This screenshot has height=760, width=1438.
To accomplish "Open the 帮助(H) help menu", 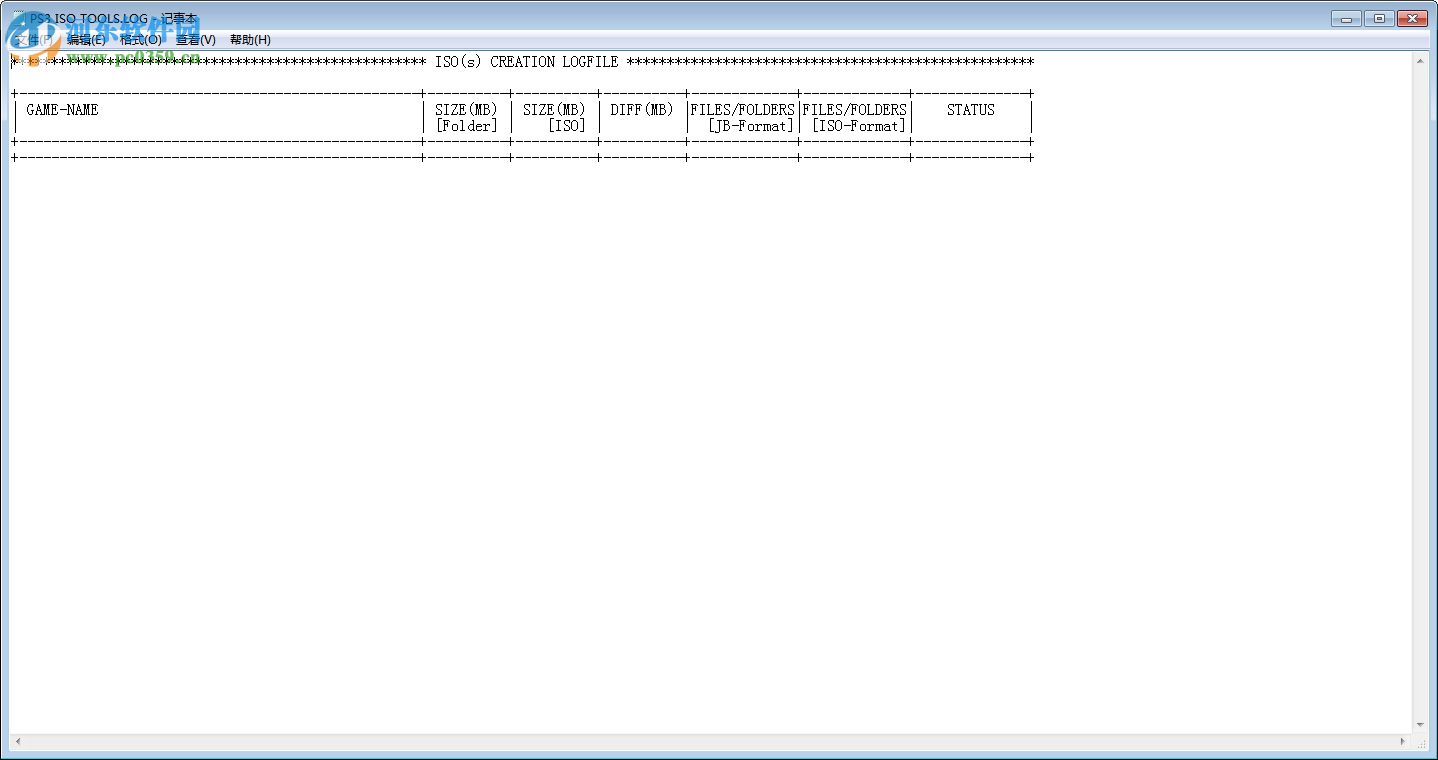I will 248,39.
